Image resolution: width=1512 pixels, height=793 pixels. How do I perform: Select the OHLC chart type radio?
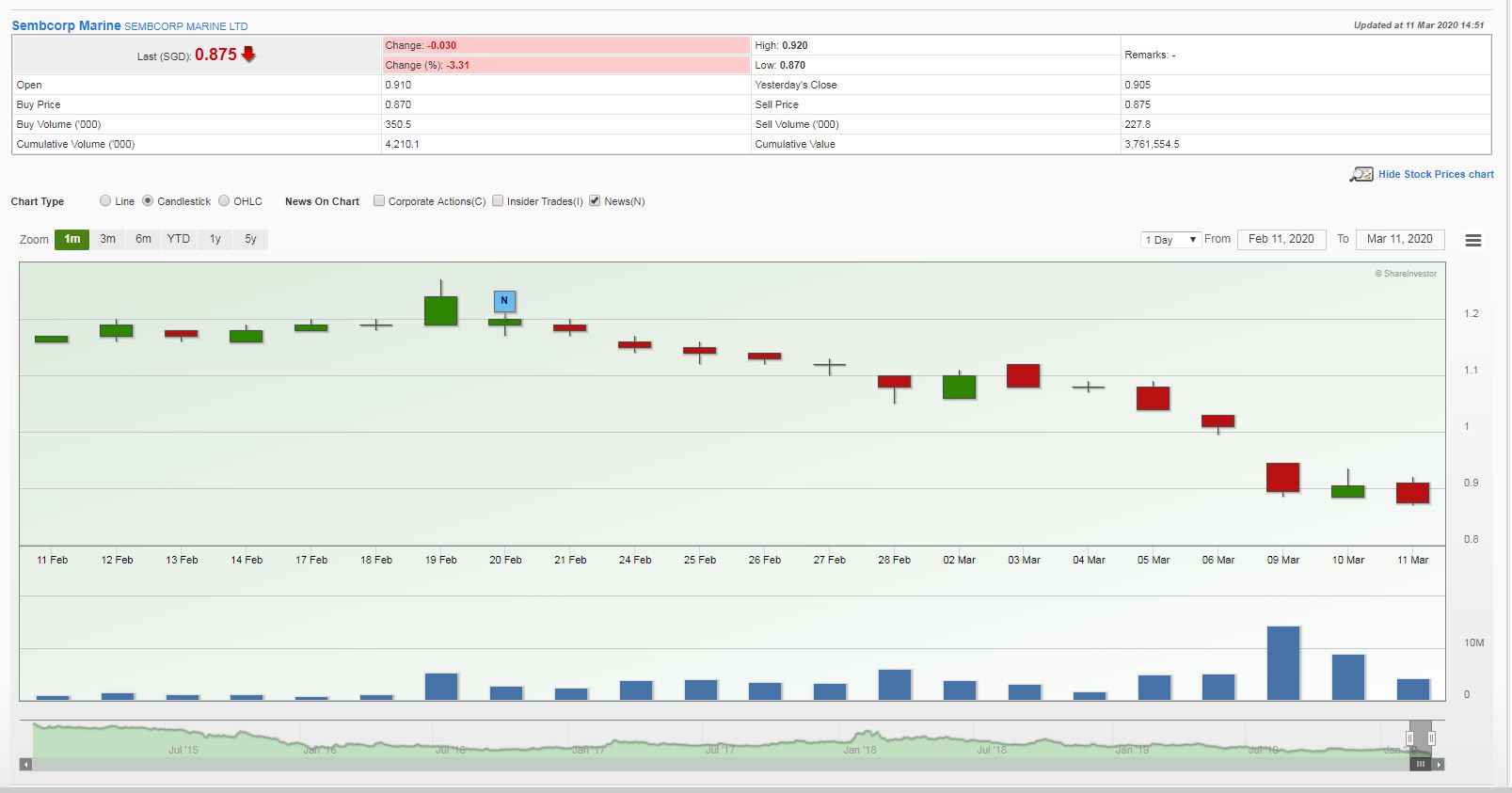point(224,201)
